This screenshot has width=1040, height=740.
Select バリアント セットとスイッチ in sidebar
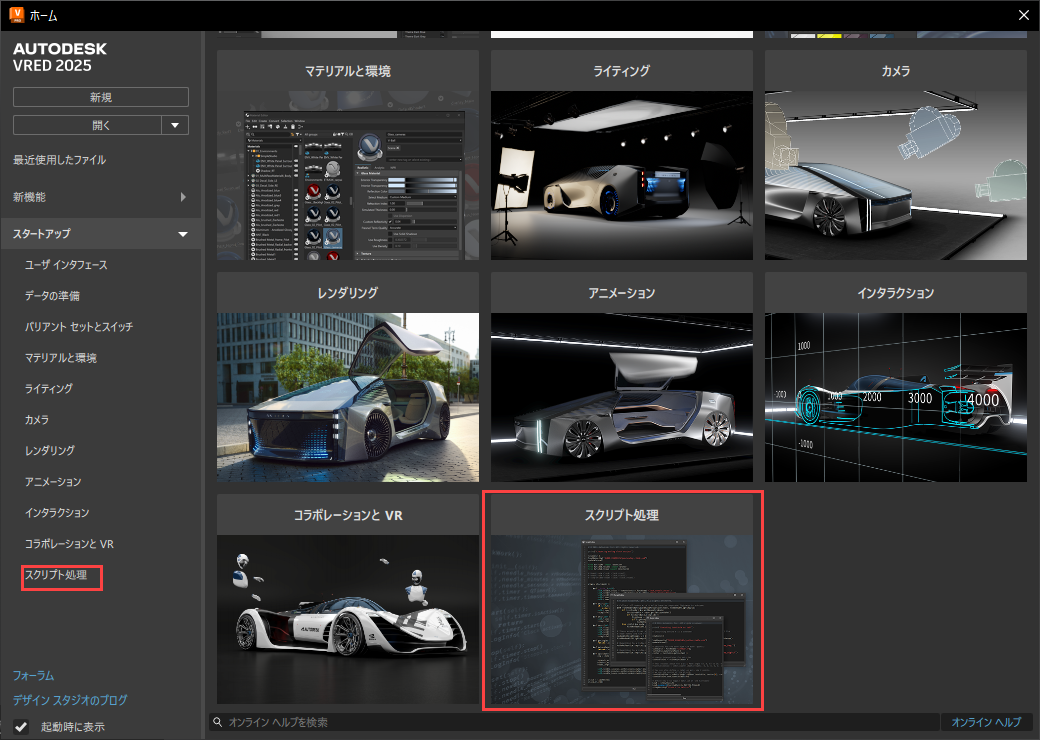coord(79,327)
